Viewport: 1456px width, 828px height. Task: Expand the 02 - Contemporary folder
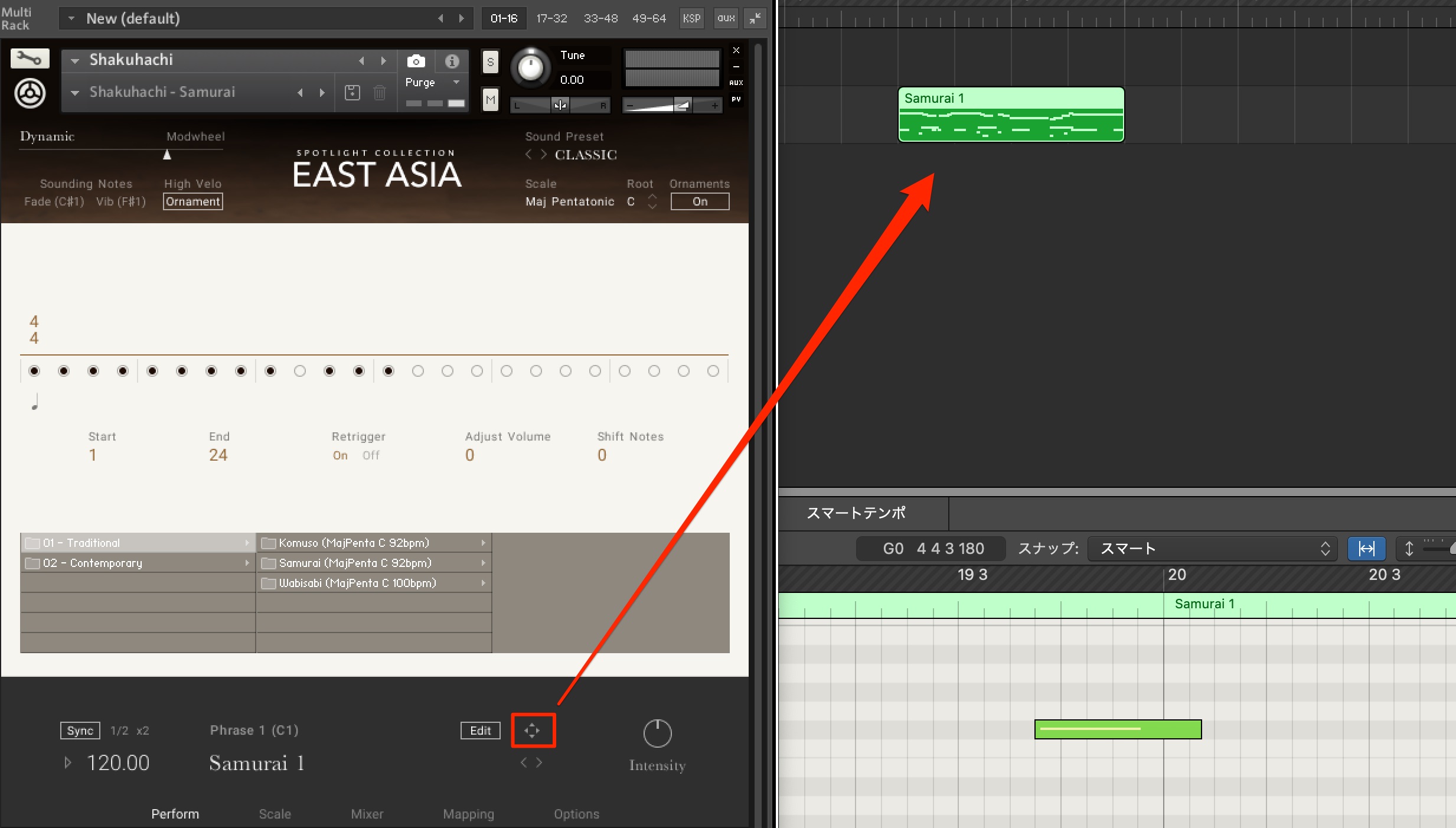point(138,563)
